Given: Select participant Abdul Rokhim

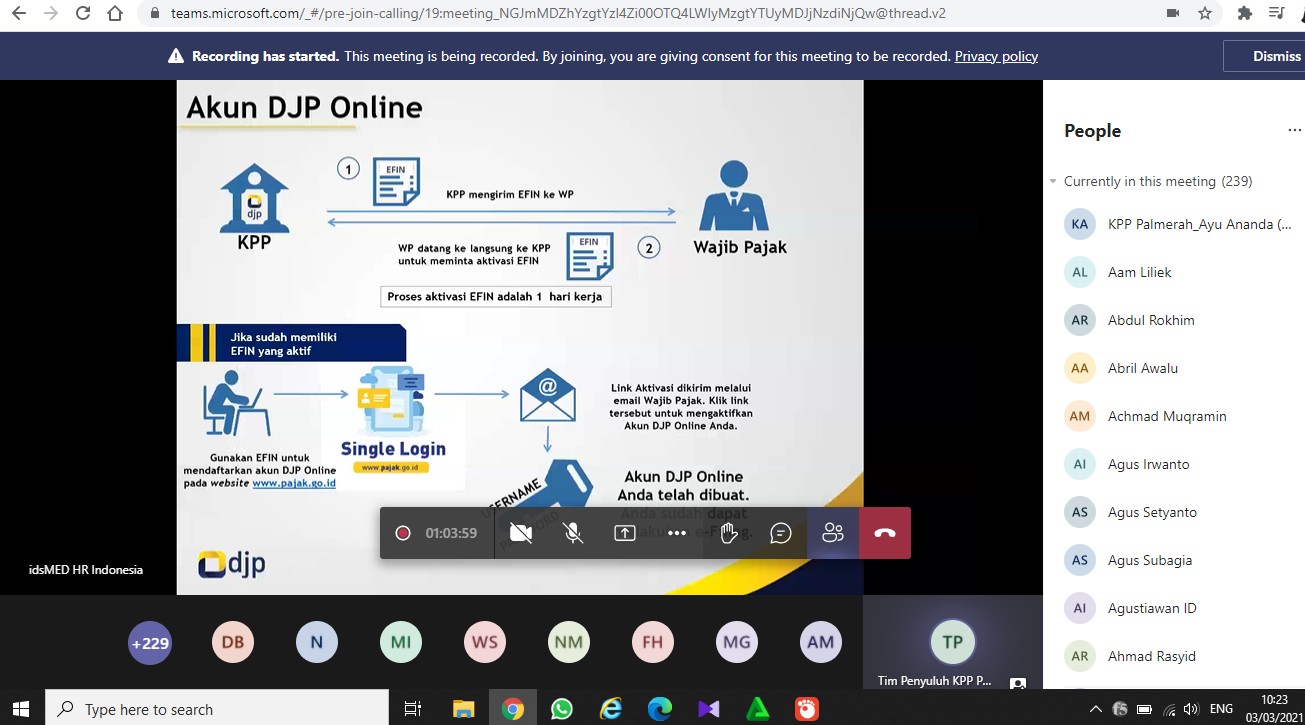Looking at the screenshot, I should tap(1150, 320).
